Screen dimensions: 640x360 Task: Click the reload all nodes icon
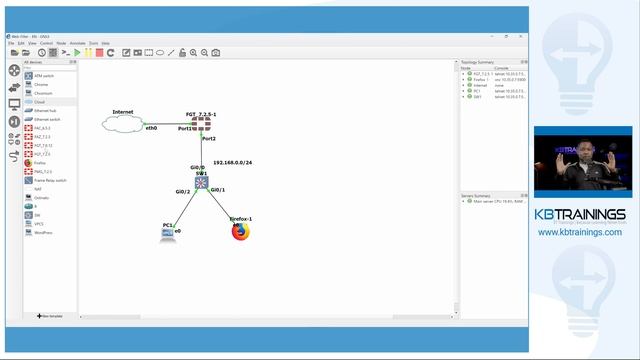click(x=111, y=53)
